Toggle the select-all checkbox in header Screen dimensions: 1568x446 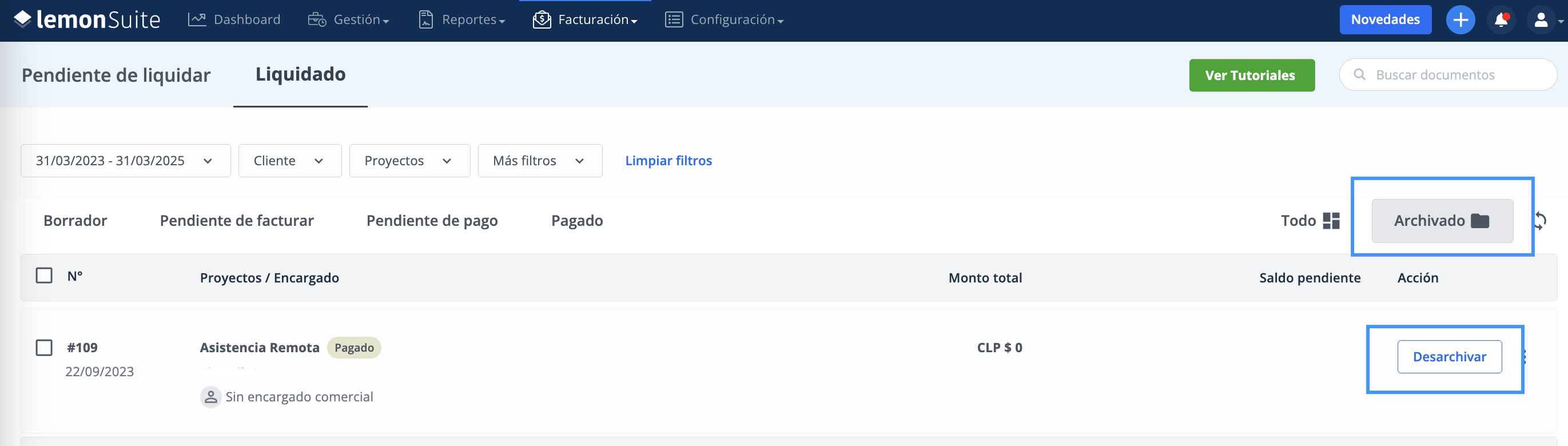pyautogui.click(x=44, y=276)
